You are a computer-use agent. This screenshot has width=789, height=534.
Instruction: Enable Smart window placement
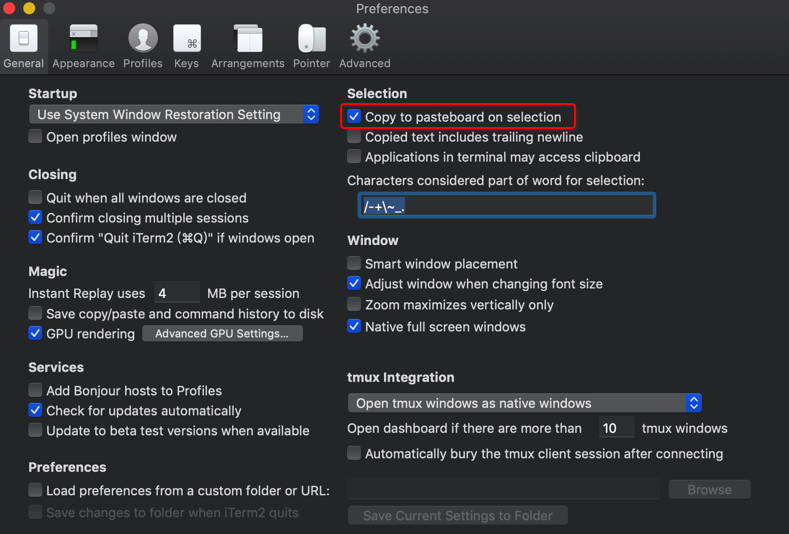click(x=354, y=264)
